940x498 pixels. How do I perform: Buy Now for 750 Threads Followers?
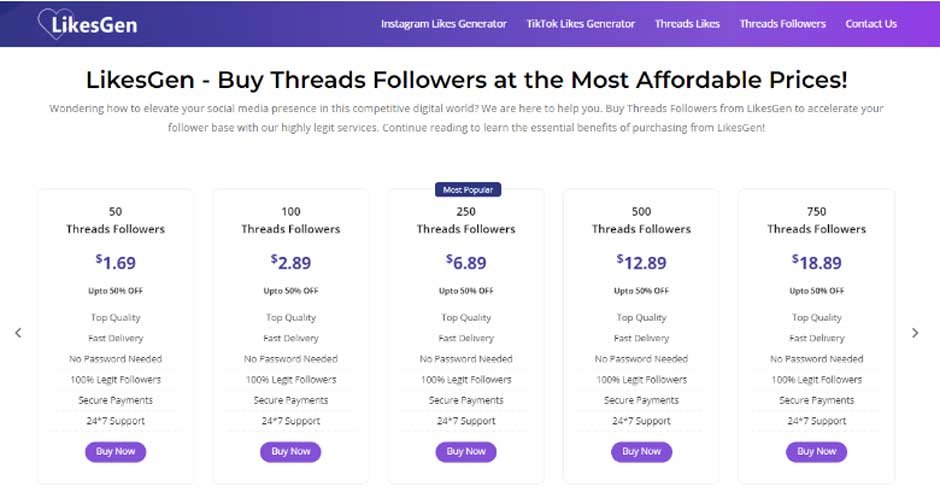817,451
